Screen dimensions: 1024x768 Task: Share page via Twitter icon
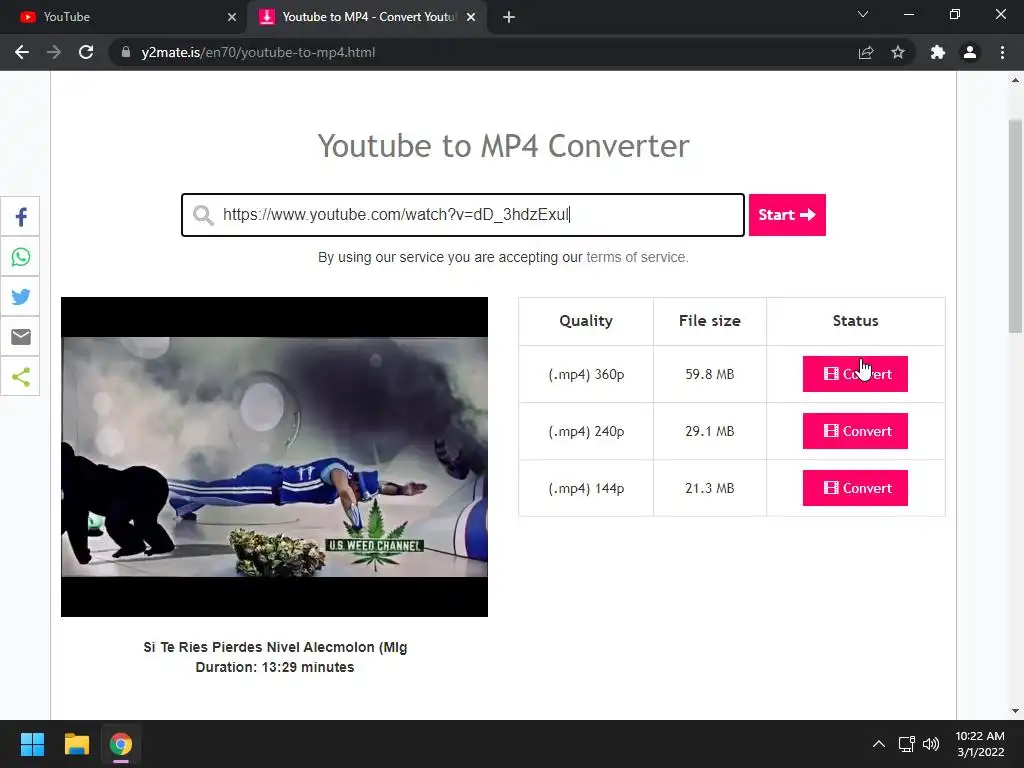point(20,296)
